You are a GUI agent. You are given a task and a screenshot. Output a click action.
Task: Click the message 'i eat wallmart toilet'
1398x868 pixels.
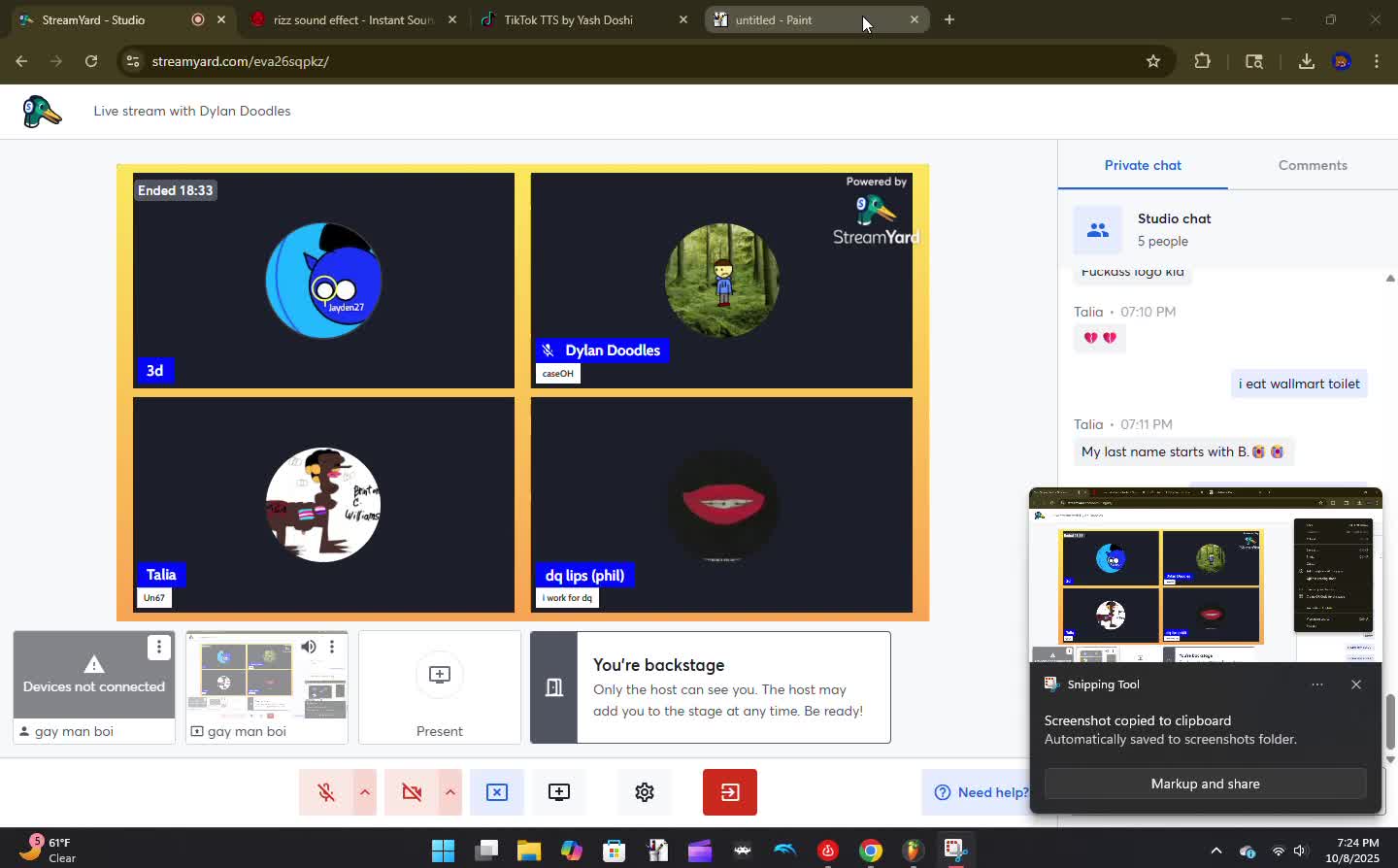pos(1299,384)
